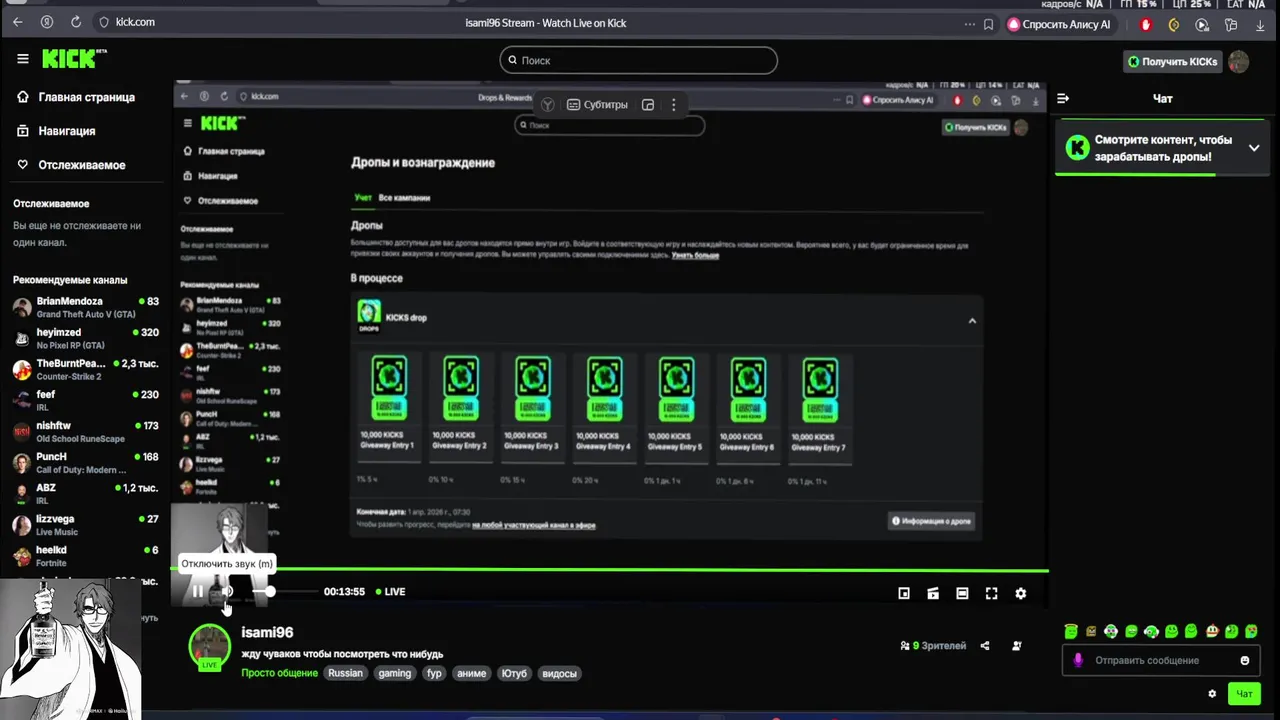
Task: Click the green stream progress bar
Action: click(x=611, y=570)
